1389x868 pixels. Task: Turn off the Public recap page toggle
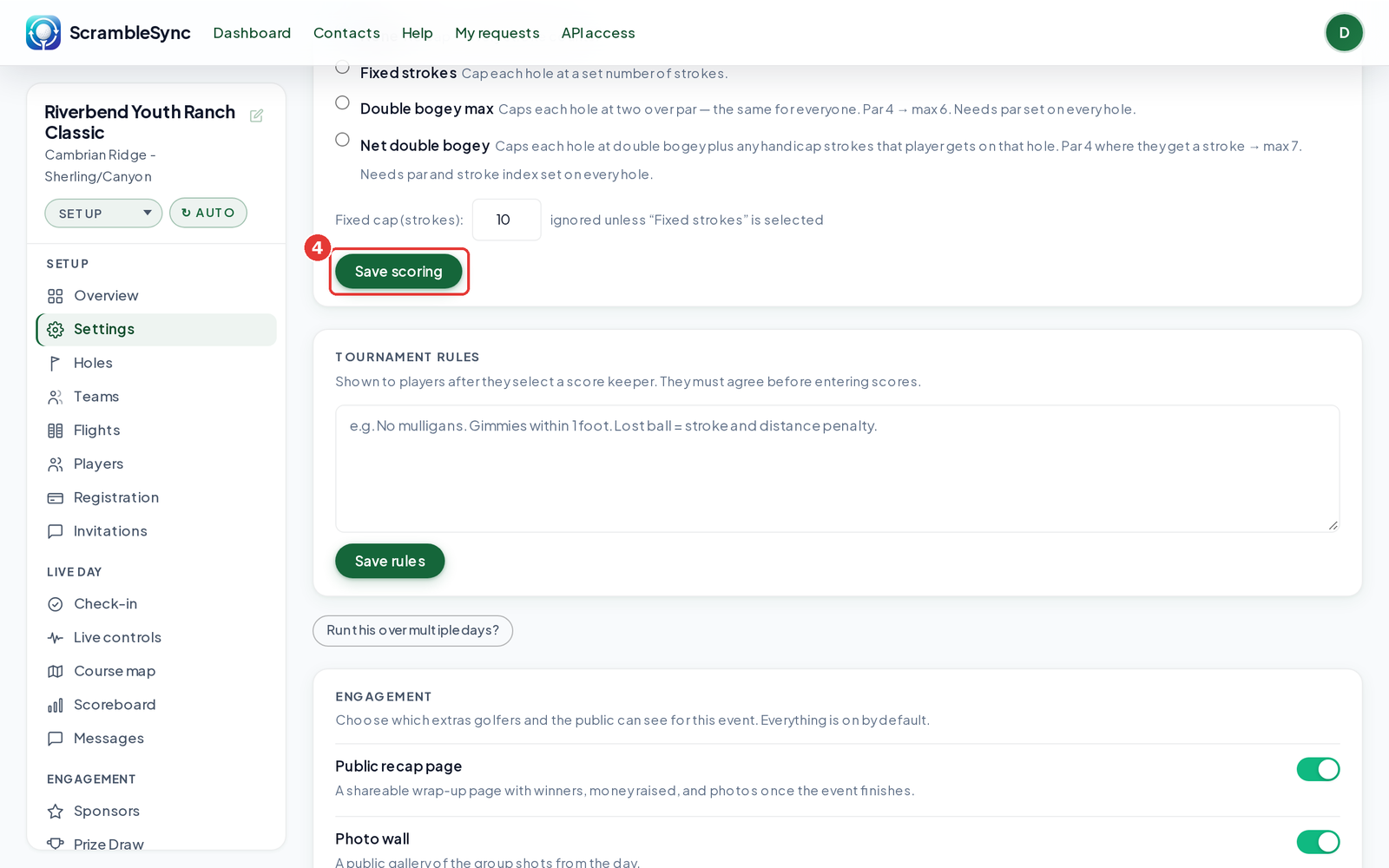1318,769
